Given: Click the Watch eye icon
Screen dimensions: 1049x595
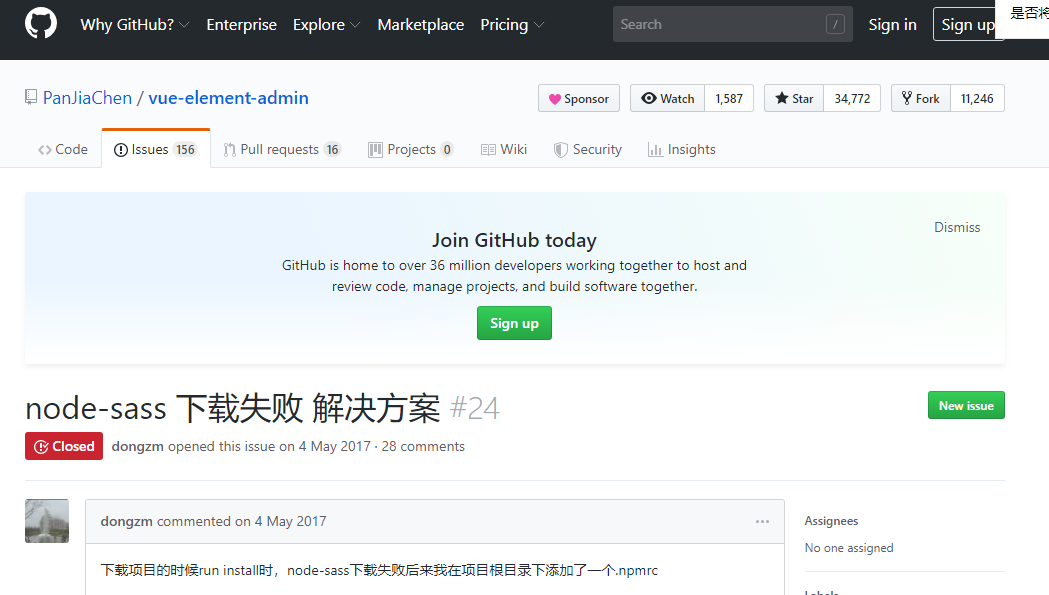Looking at the screenshot, I should (x=649, y=98).
